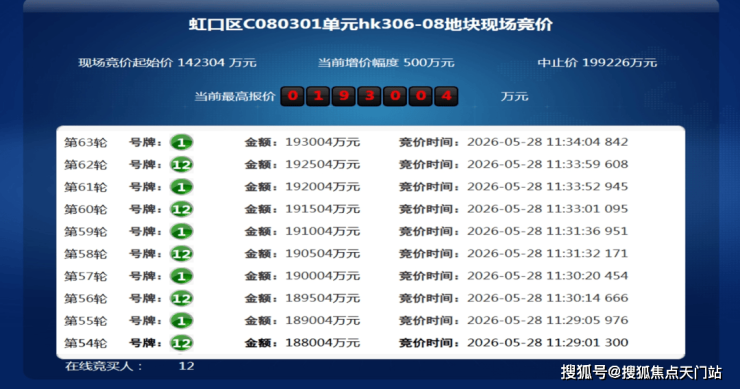The image size is (740, 389).
Task: Click the green badge 1 in round 63
Action: click(x=181, y=142)
